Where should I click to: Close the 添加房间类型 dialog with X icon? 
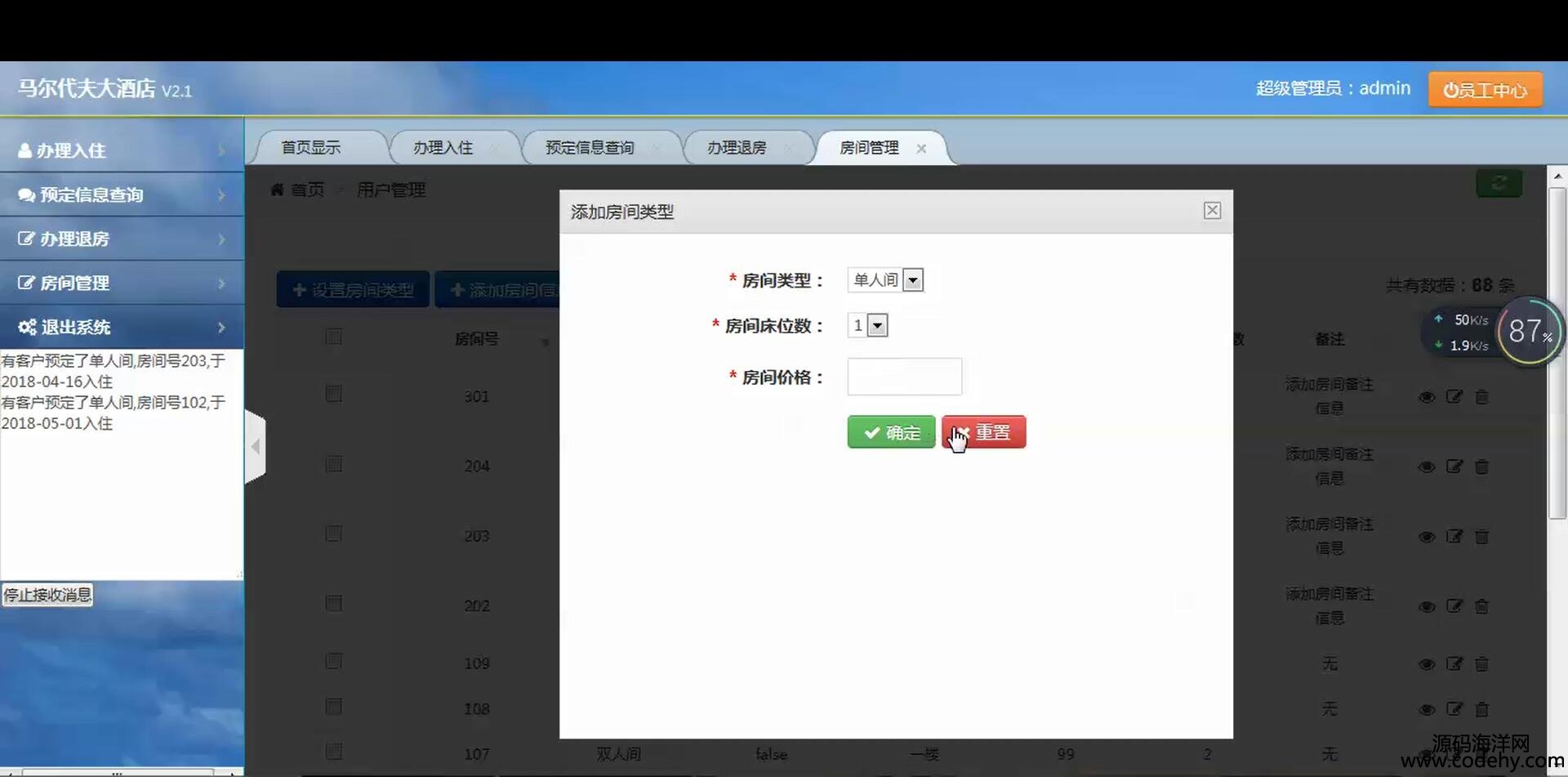coord(1212,211)
